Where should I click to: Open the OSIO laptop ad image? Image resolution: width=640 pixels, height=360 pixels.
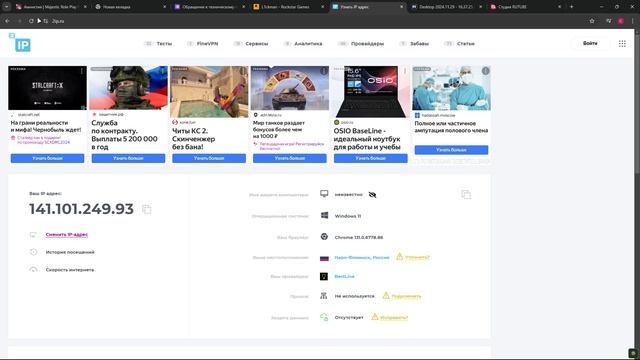[x=371, y=92]
